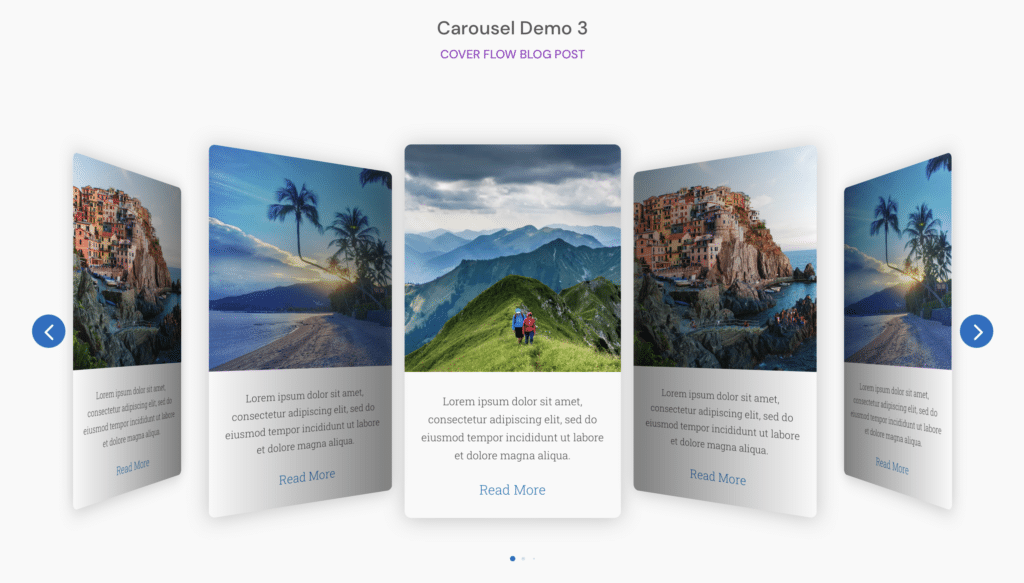Open Read More on the mountain hikers card
The image size is (1024, 583).
click(x=512, y=490)
